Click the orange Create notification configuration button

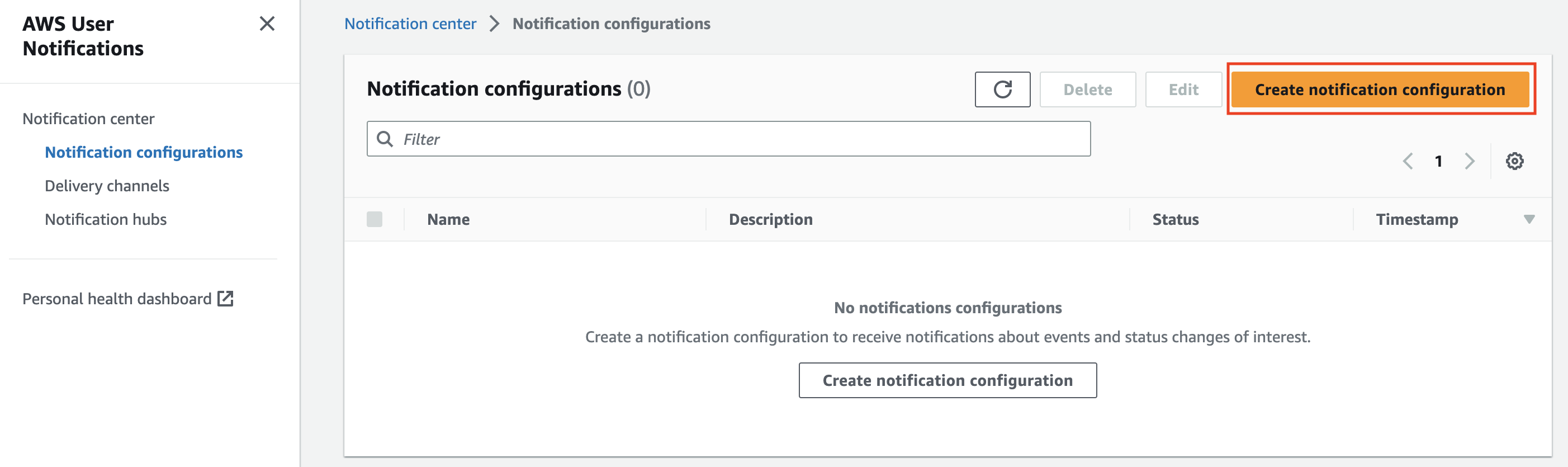tap(1380, 89)
